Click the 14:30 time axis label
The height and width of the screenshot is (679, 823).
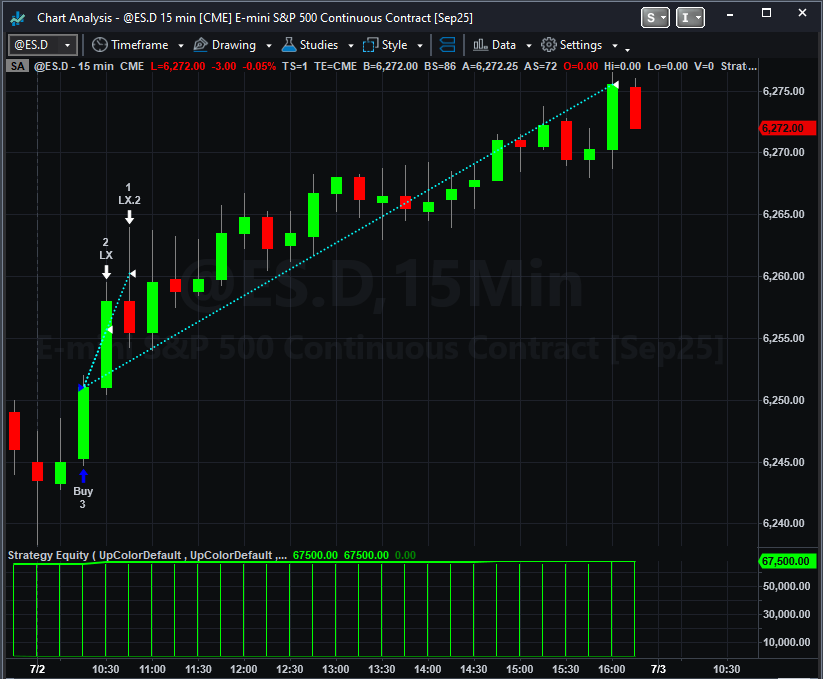tap(473, 669)
